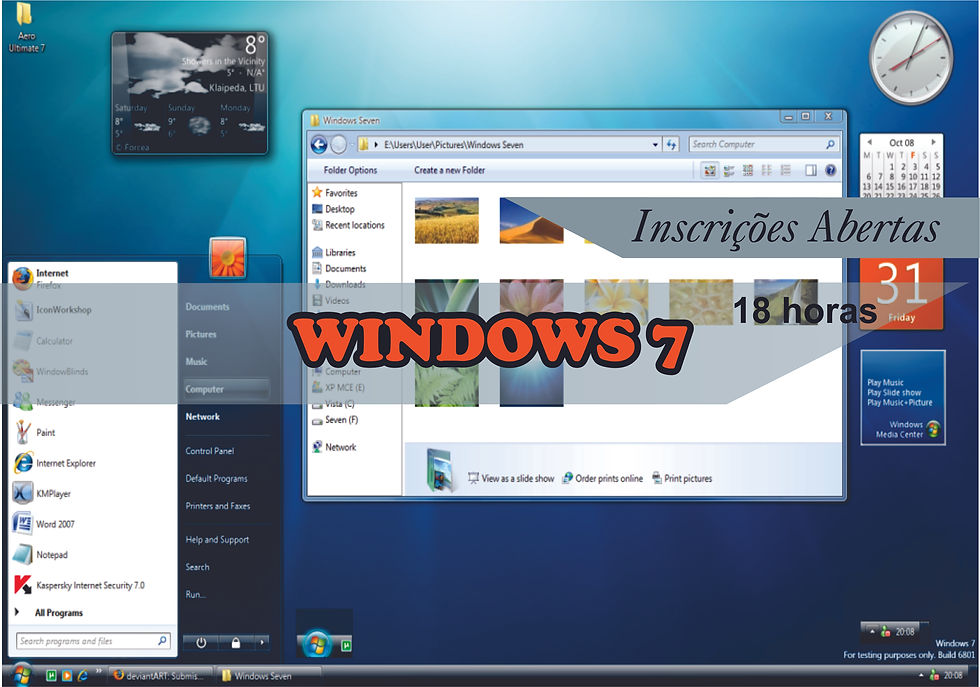Select Documents in explorer navigation pane
This screenshot has width=980, height=687.
[x=339, y=269]
